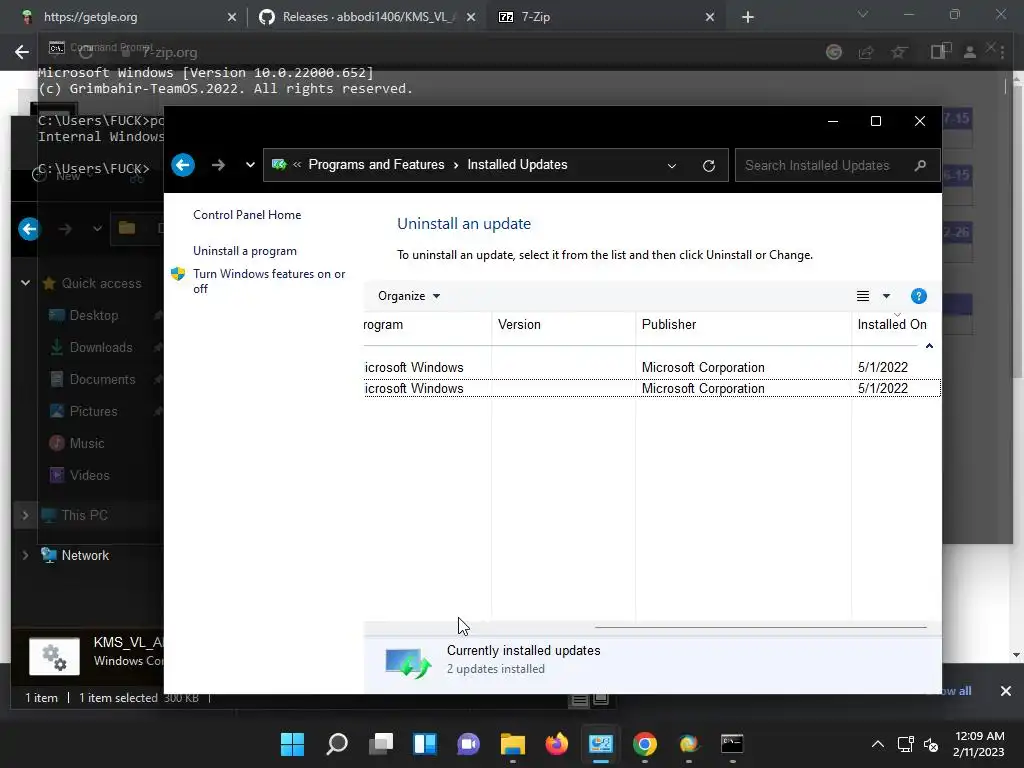Viewport: 1024px width, 768px height.
Task: Open Task View on taskbar
Action: tap(381, 744)
